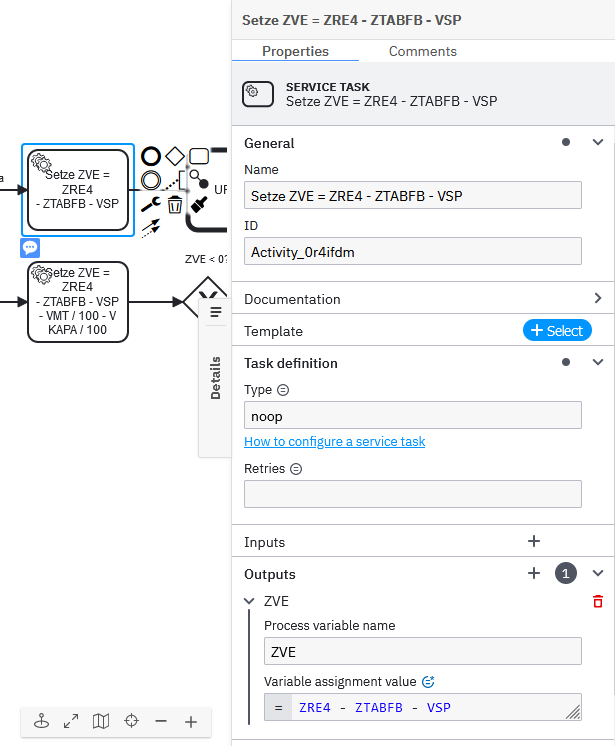Collapse the Task definition section chevron

pos(598,362)
